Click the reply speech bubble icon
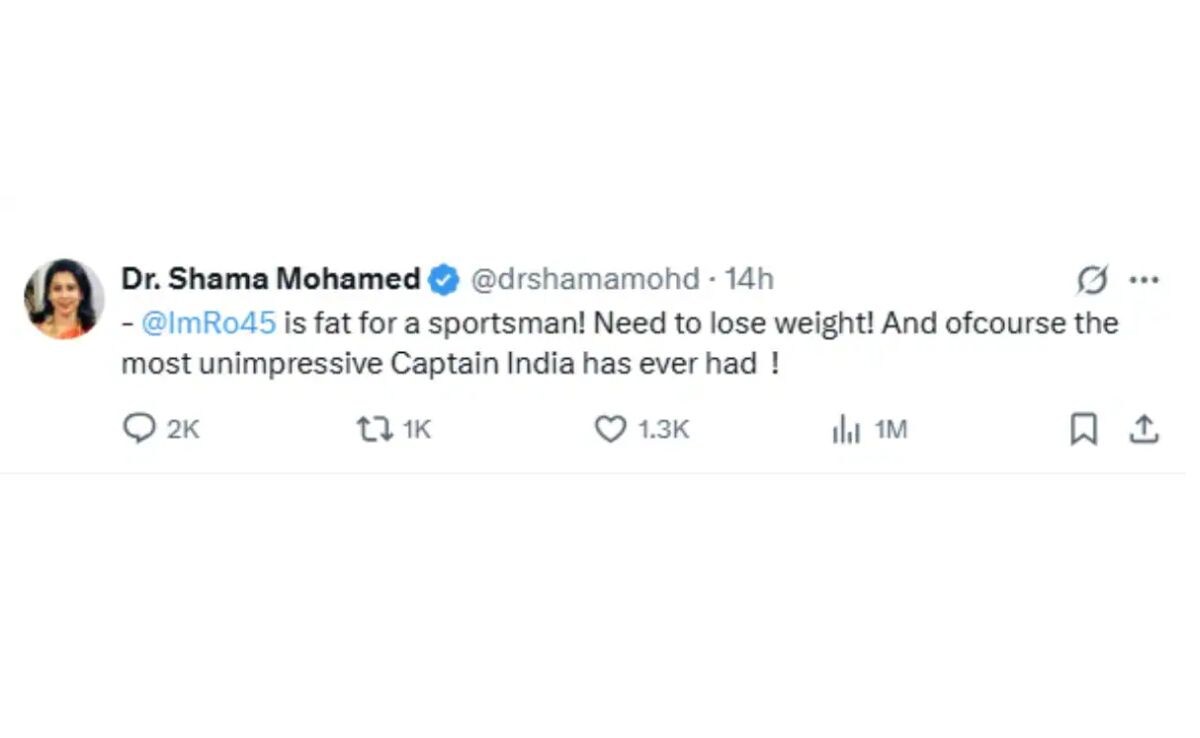Screen dimensions: 1200x738 coord(137,429)
